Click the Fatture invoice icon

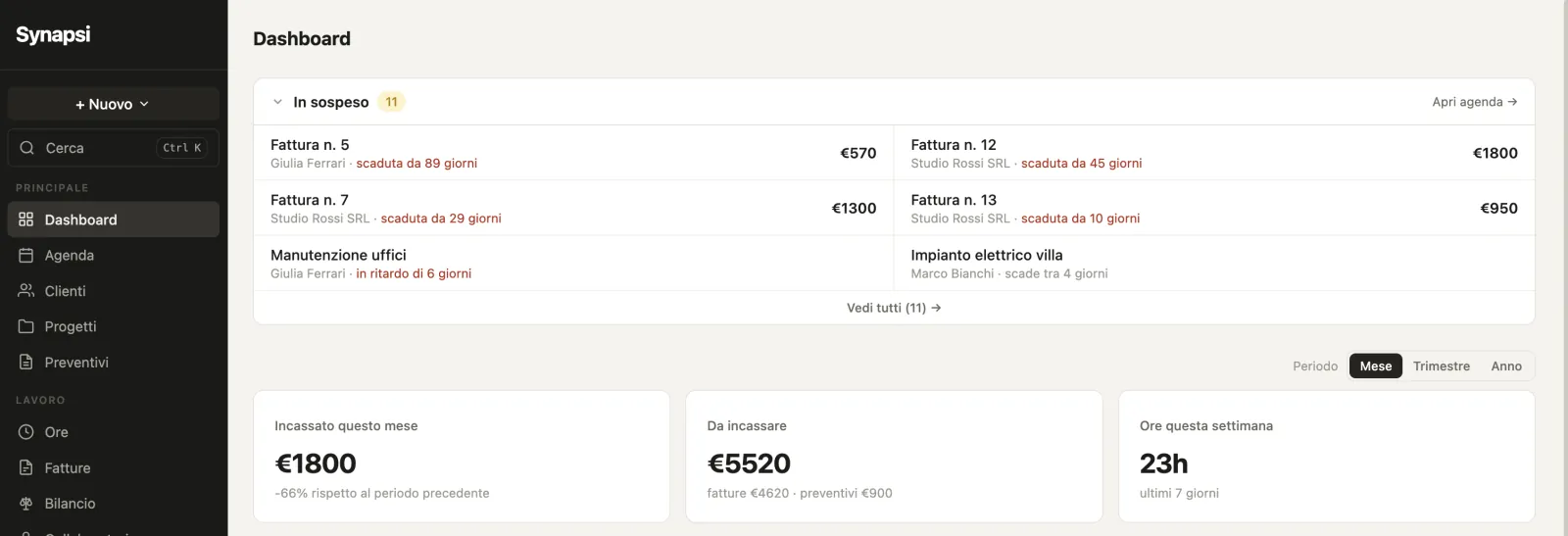(26, 467)
